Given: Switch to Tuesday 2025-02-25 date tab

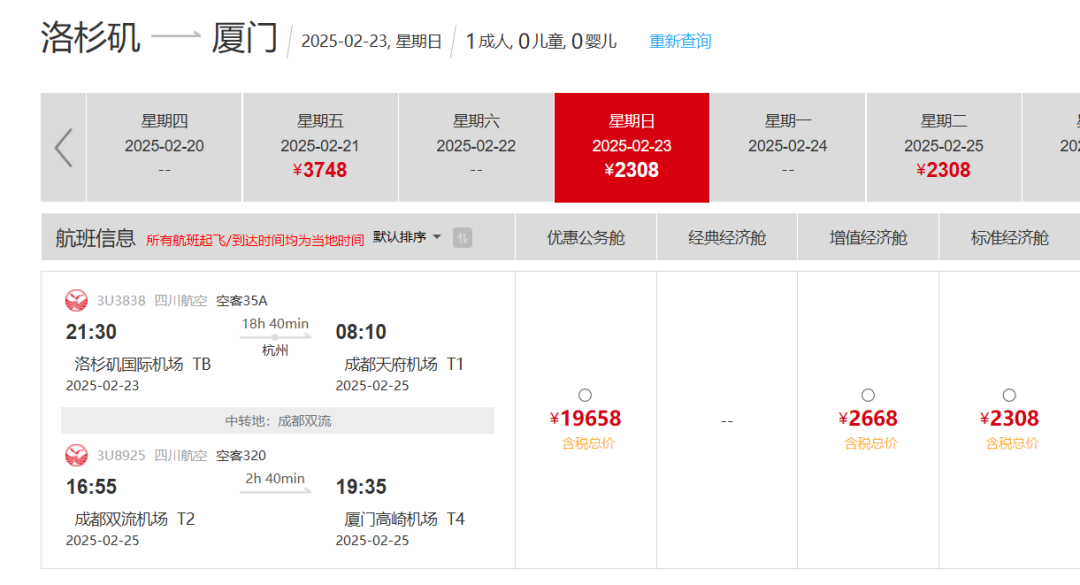Looking at the screenshot, I should coord(944,147).
